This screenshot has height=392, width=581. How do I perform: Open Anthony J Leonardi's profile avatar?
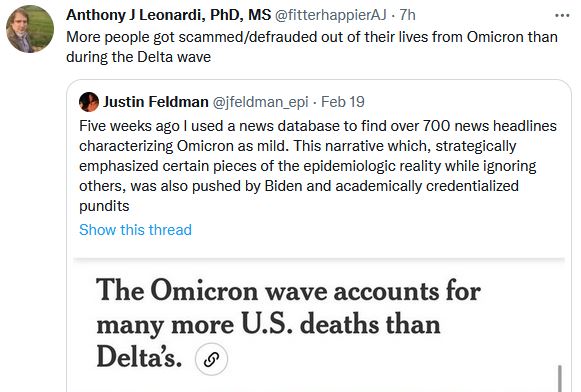[30, 29]
